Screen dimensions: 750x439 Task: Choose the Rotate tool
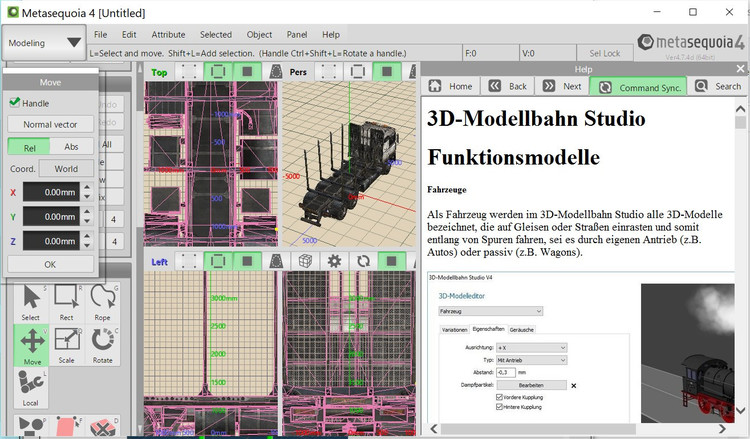102,345
